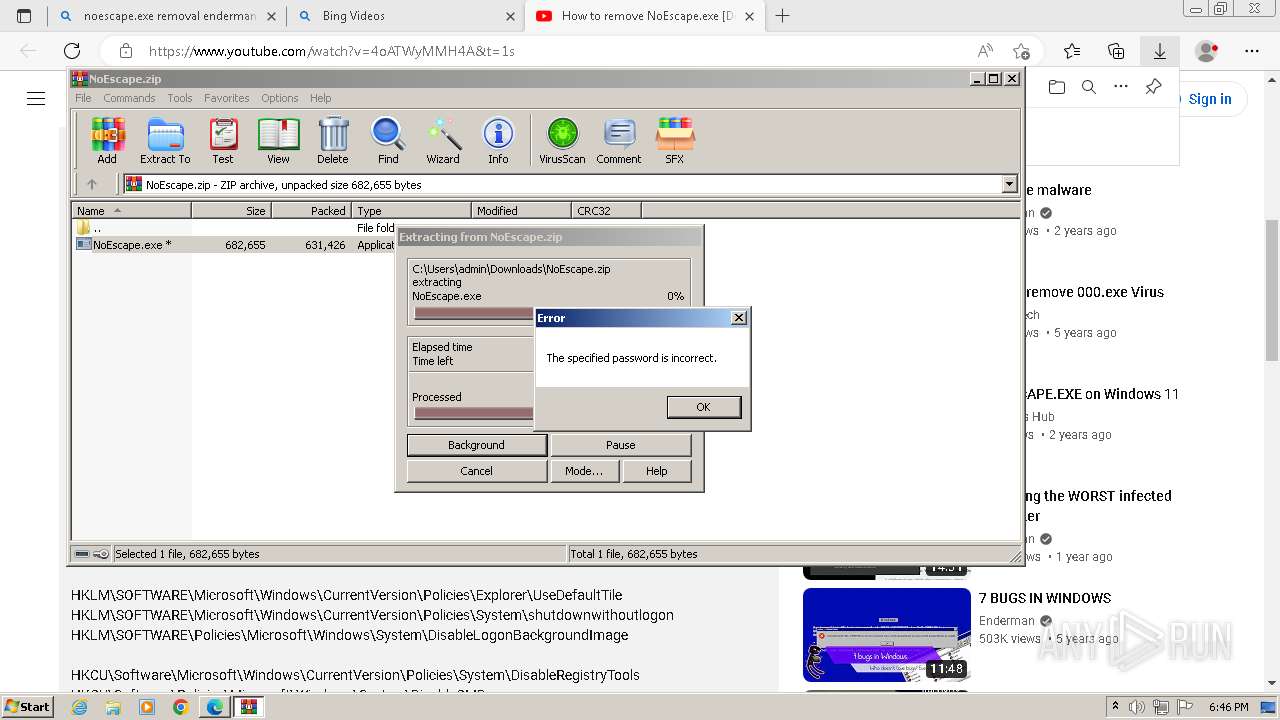The image size is (1280, 720).
Task: Click OK in the Error dialog
Action: pos(703,407)
